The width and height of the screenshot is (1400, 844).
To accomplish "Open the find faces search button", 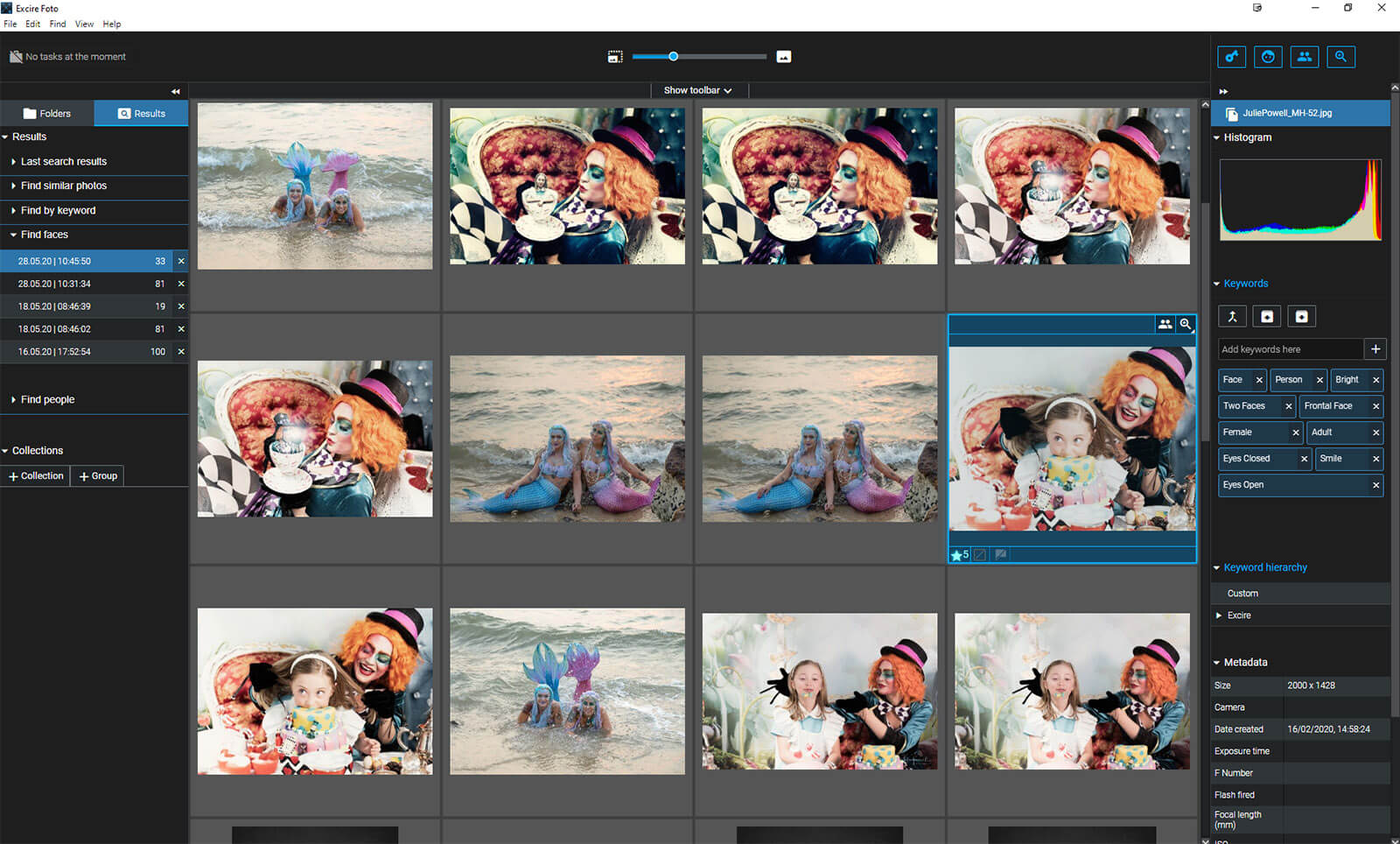I will tap(1268, 57).
